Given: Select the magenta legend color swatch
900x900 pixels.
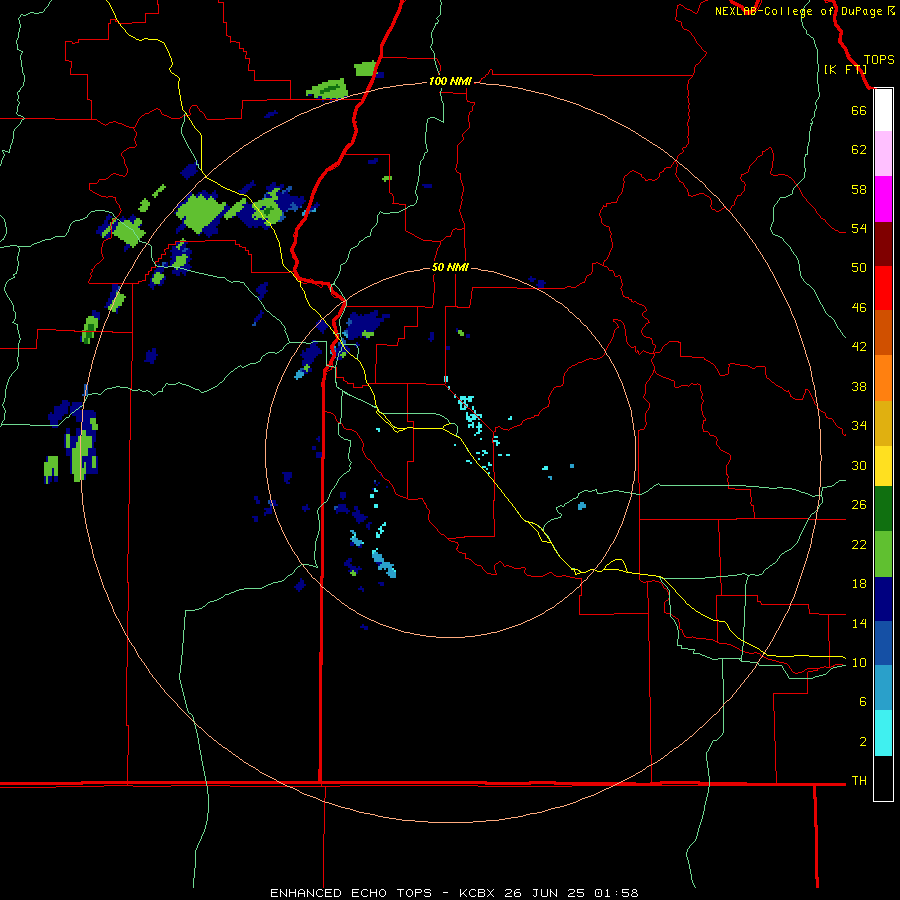Looking at the screenshot, I should (x=883, y=199).
